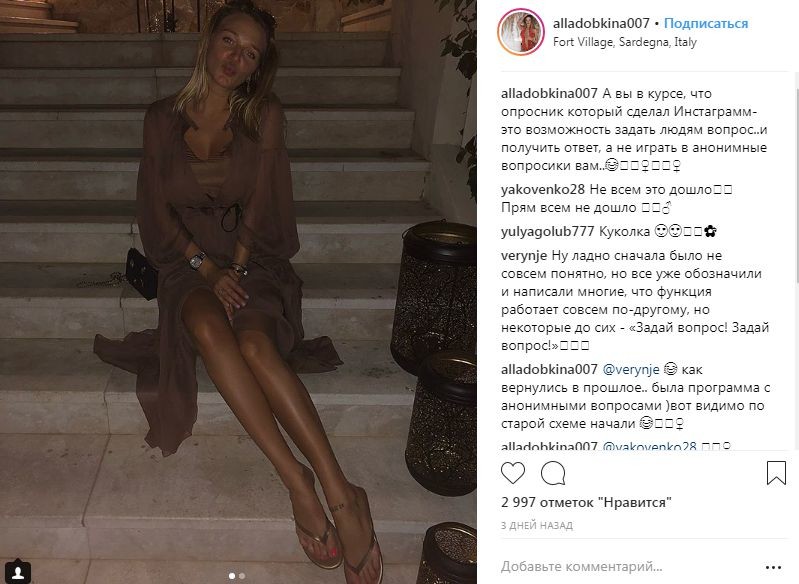The height and width of the screenshot is (584, 799).
Task: Click Подписаться to follow the account
Action: [706, 23]
